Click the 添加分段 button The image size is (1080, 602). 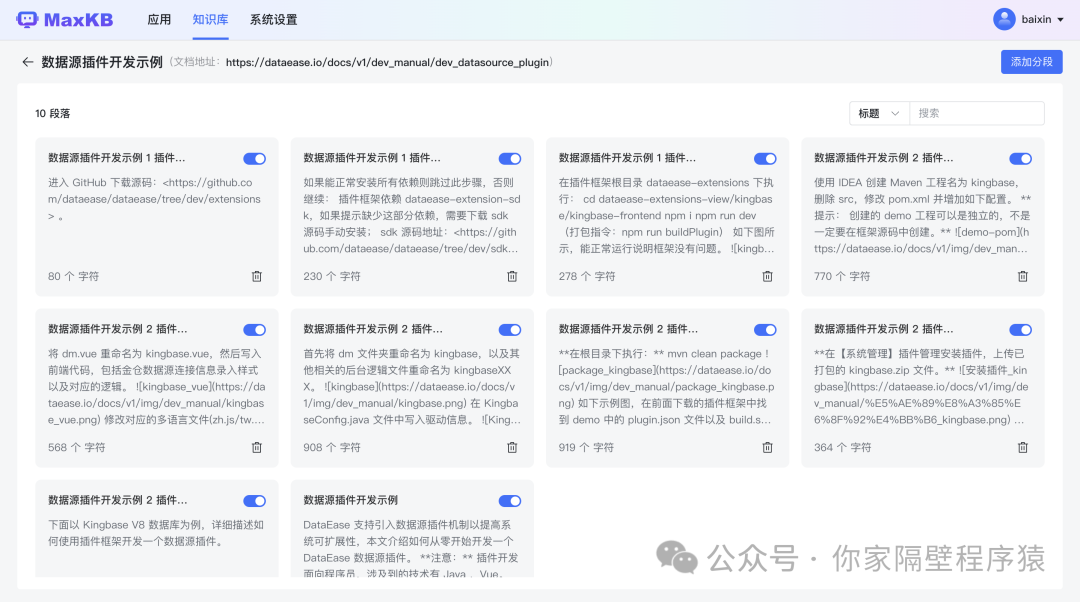click(x=1031, y=61)
